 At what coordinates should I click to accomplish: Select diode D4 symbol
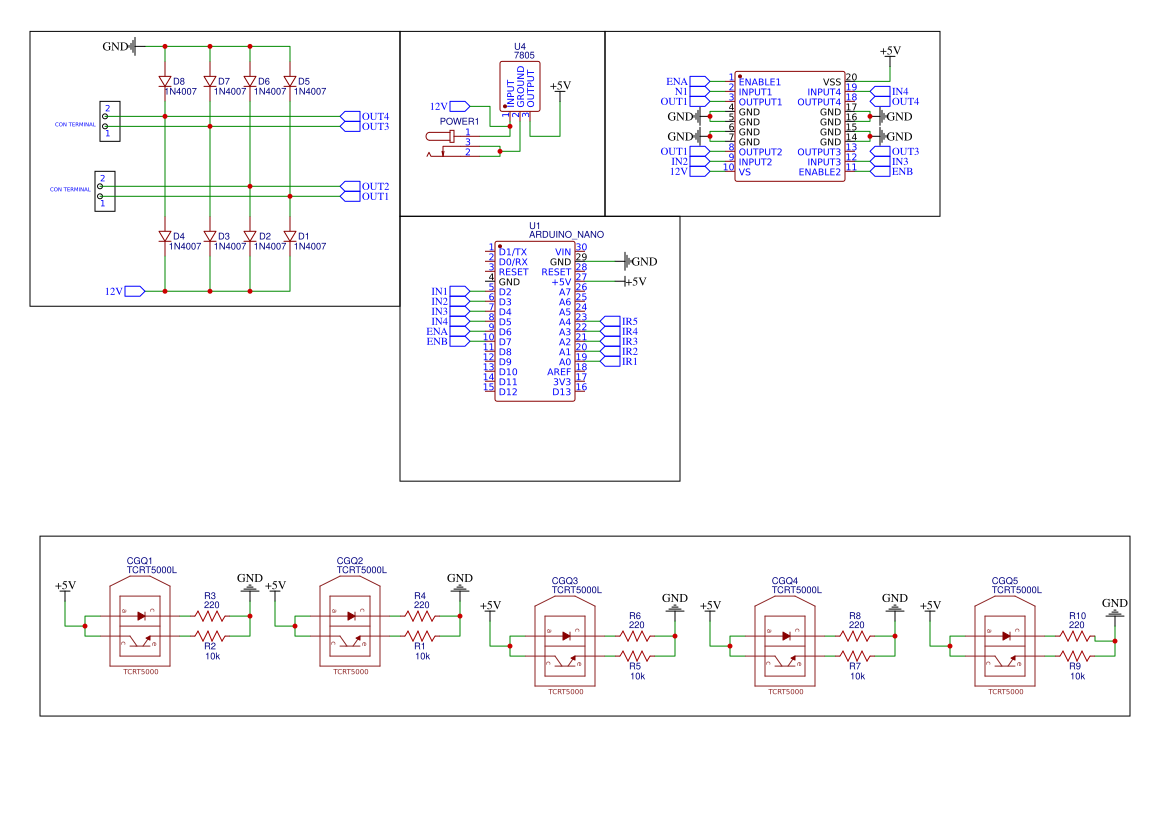tap(165, 236)
